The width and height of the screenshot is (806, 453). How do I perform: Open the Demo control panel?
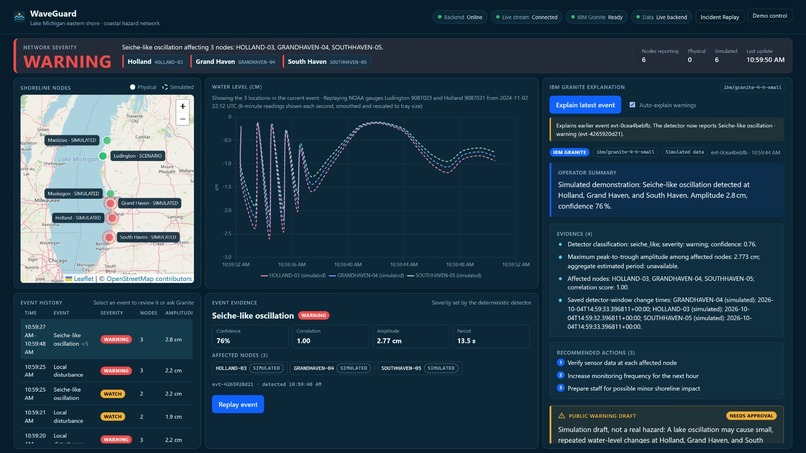coord(770,16)
